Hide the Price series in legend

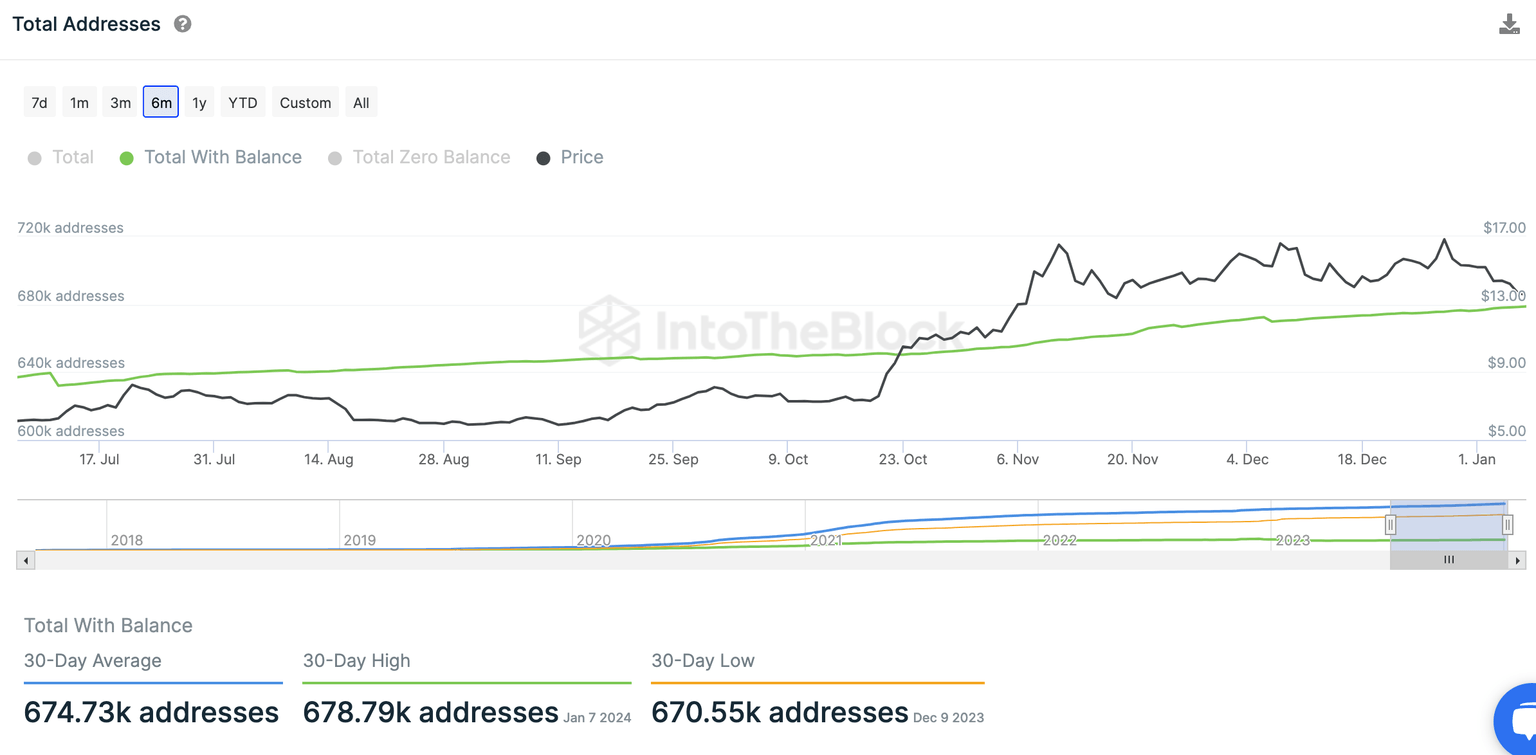(570, 158)
